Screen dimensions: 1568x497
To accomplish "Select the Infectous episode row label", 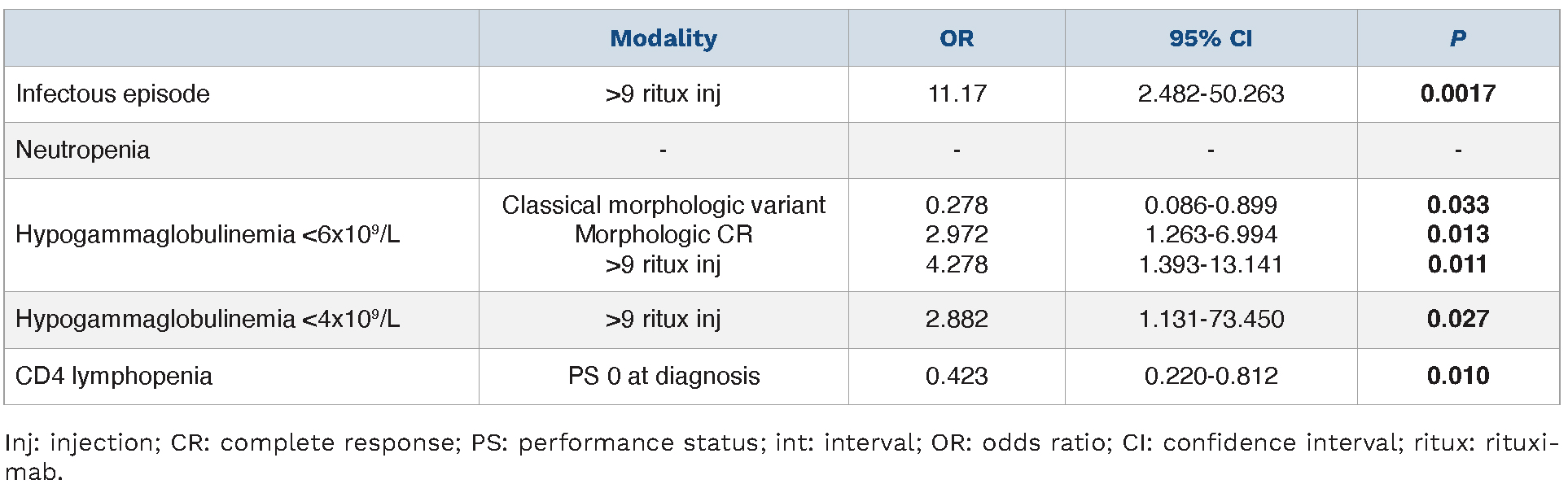I will pyautogui.click(x=112, y=94).
